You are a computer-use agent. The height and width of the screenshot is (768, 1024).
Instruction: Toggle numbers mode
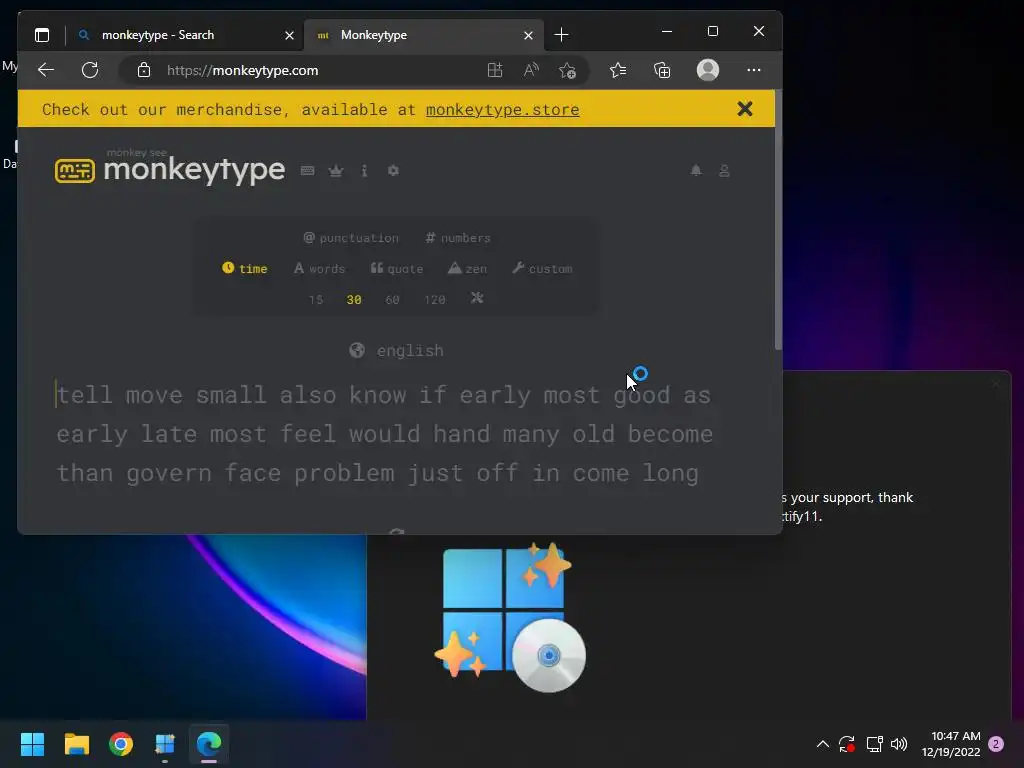(458, 238)
